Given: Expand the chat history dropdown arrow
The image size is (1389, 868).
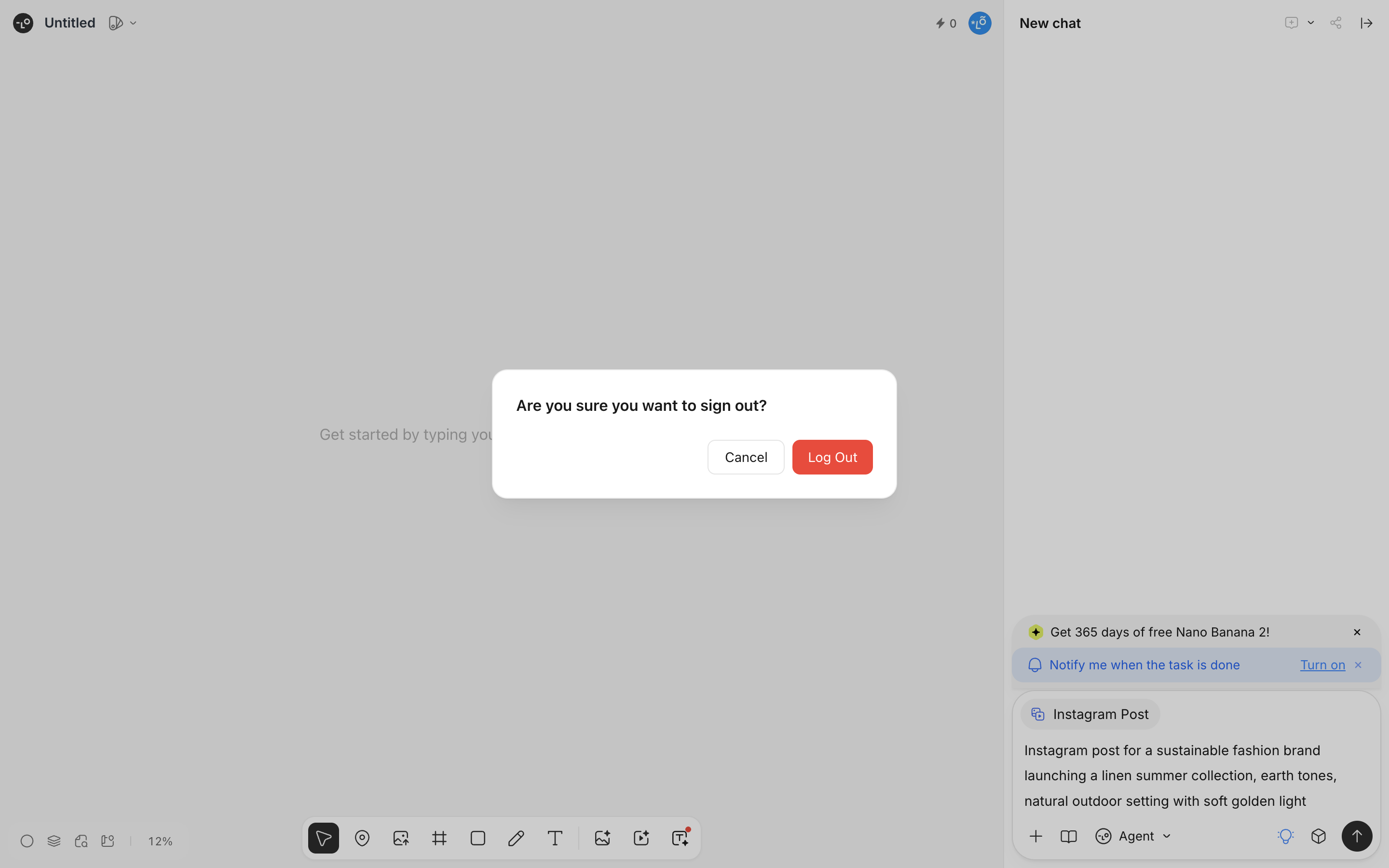Looking at the screenshot, I should (1311, 23).
